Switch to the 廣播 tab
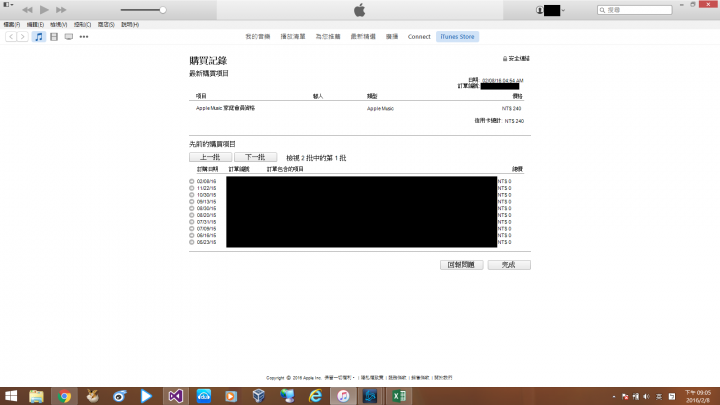This screenshot has width=720, height=405. coord(392,36)
